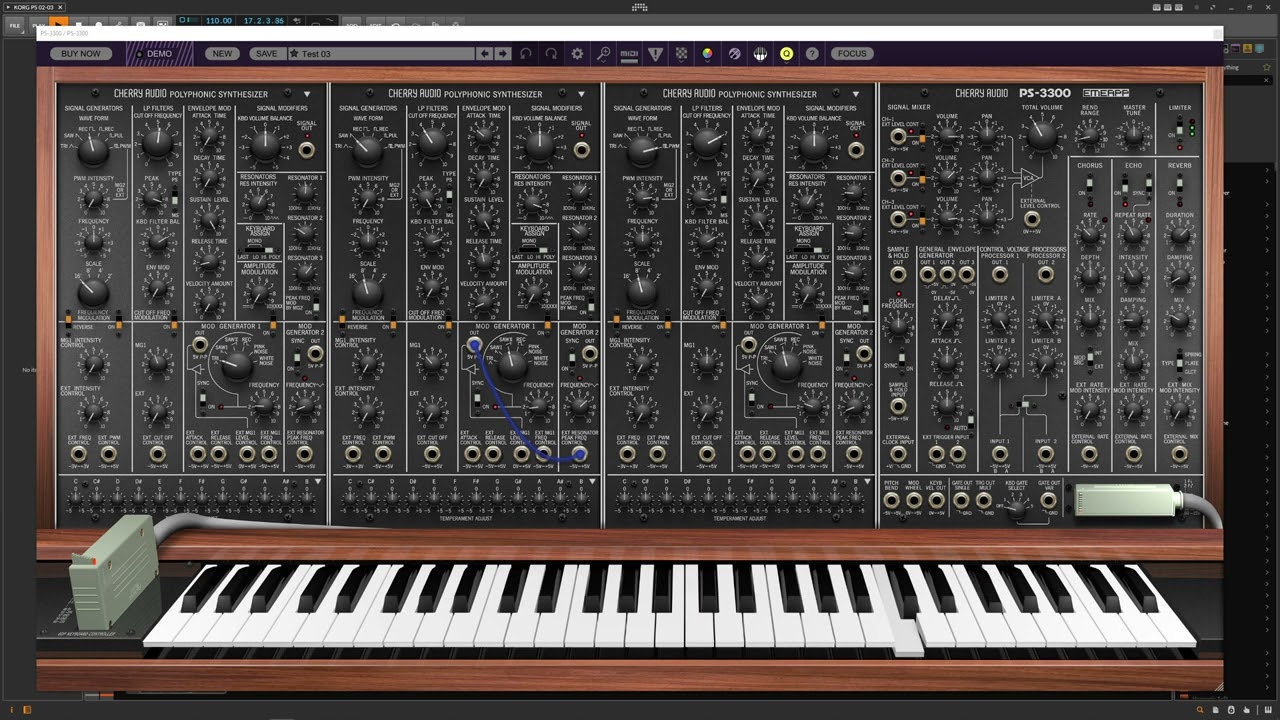This screenshot has height=720, width=1280.
Task: Click the undo arrow icon in toolbar
Action: pyautogui.click(x=526, y=54)
